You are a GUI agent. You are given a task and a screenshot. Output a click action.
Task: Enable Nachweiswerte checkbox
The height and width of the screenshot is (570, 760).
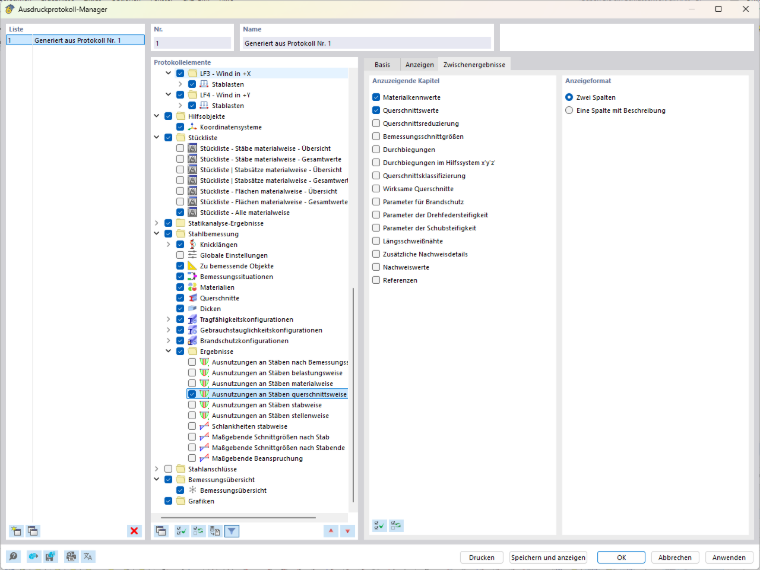tap(376, 267)
